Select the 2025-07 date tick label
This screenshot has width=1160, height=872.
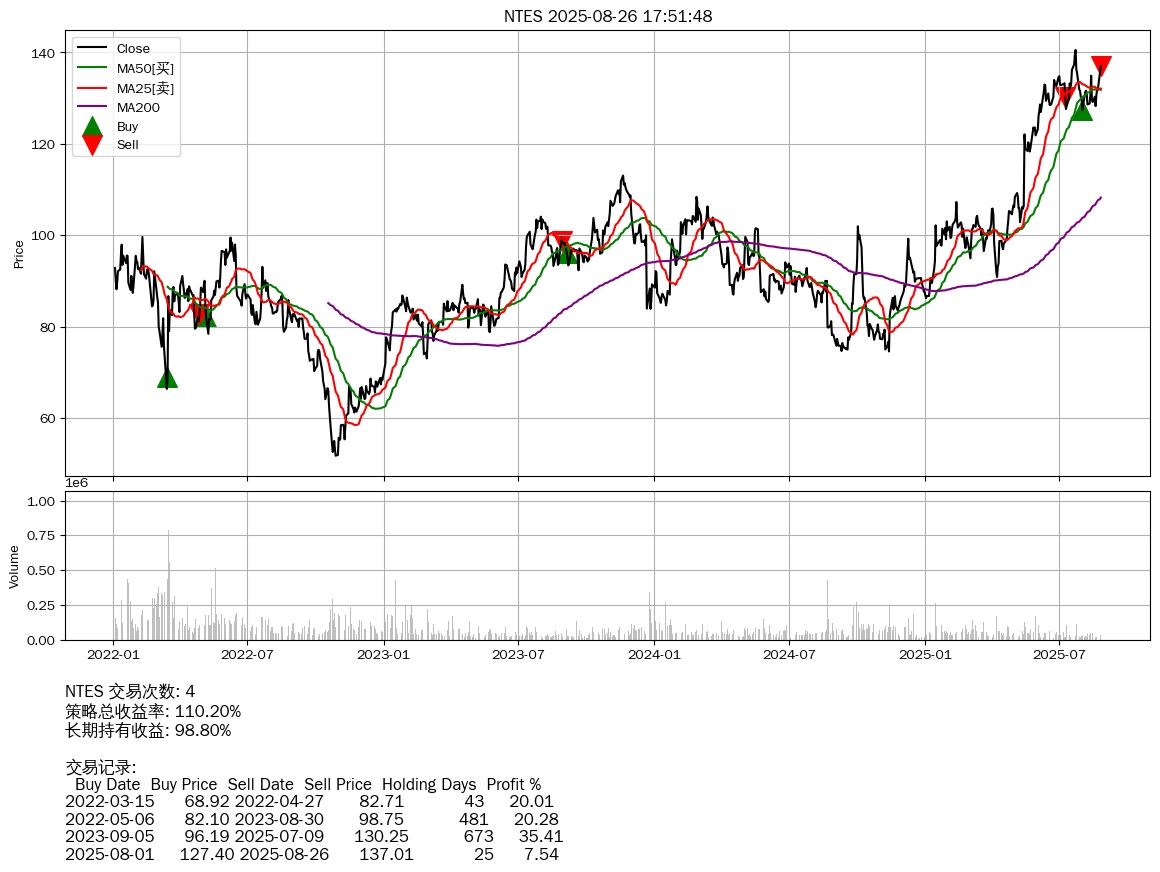1059,655
